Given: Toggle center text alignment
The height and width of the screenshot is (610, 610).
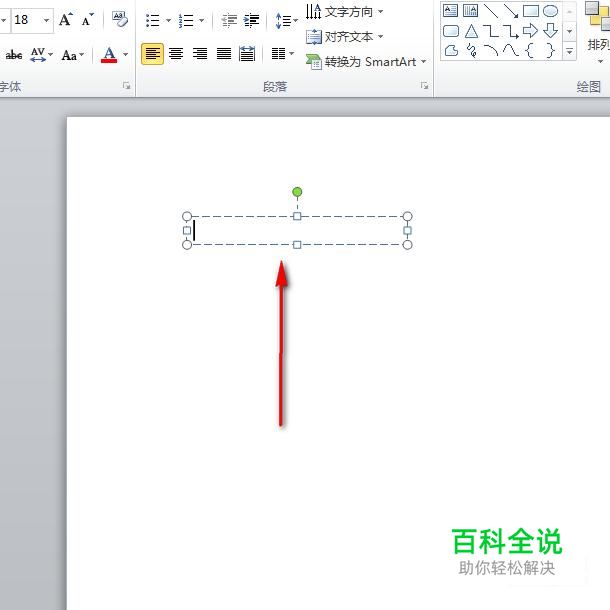Looking at the screenshot, I should [x=176, y=54].
